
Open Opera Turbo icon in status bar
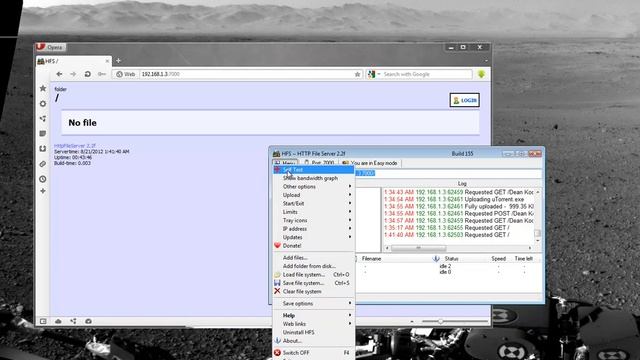[88, 321]
